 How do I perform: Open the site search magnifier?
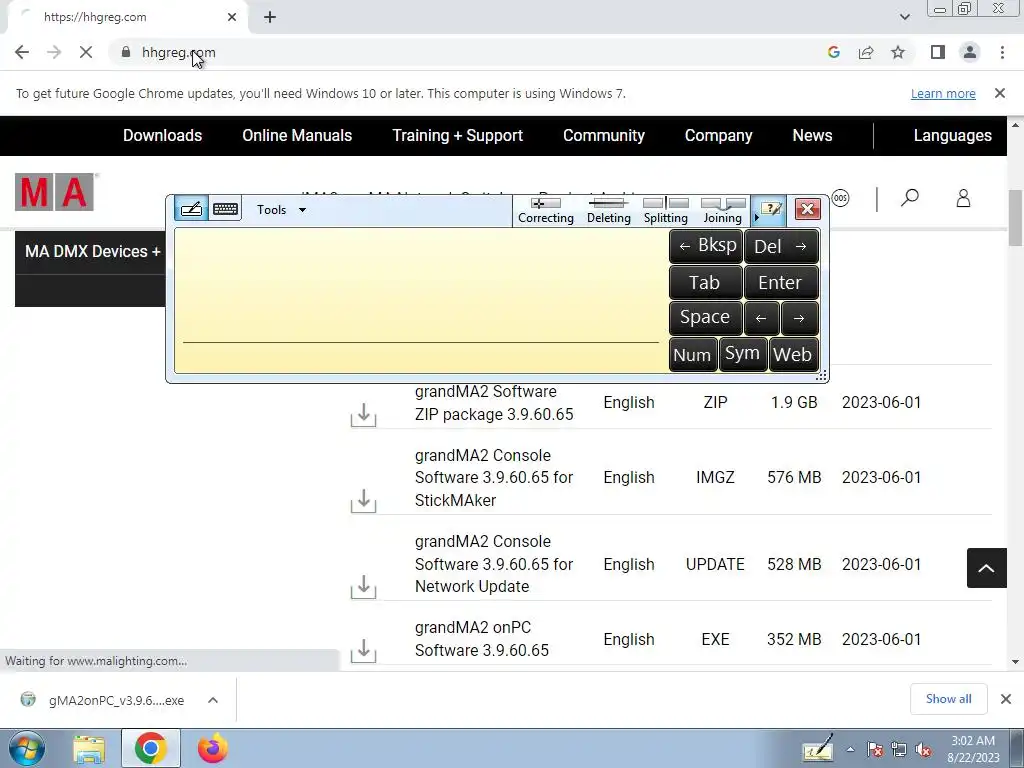(x=910, y=198)
